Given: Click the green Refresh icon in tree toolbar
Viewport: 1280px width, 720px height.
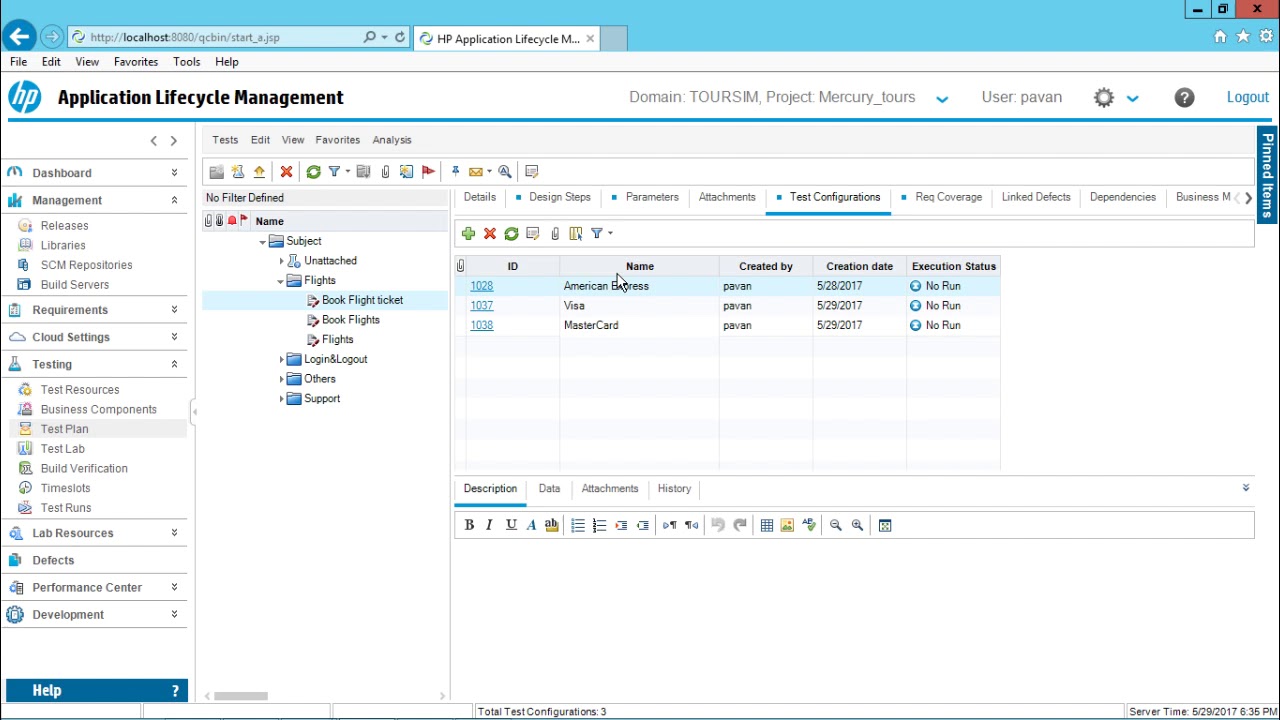Looking at the screenshot, I should click(313, 172).
